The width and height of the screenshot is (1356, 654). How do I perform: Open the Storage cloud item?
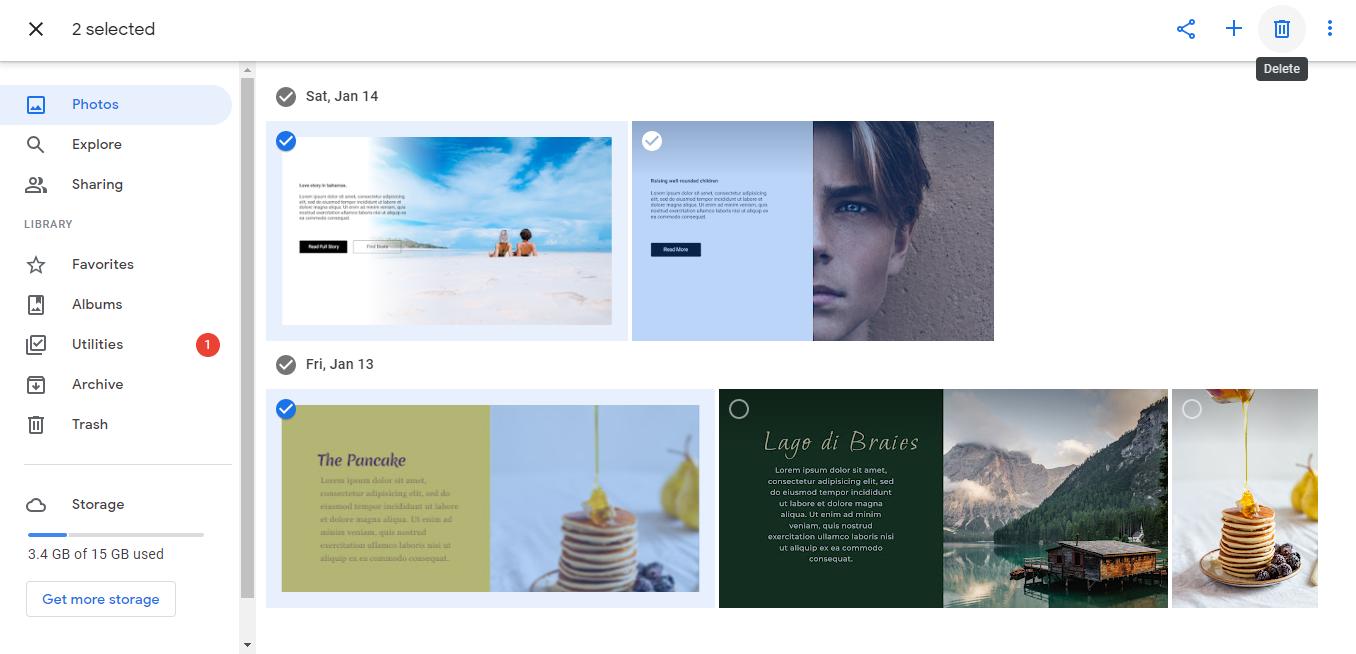97,505
